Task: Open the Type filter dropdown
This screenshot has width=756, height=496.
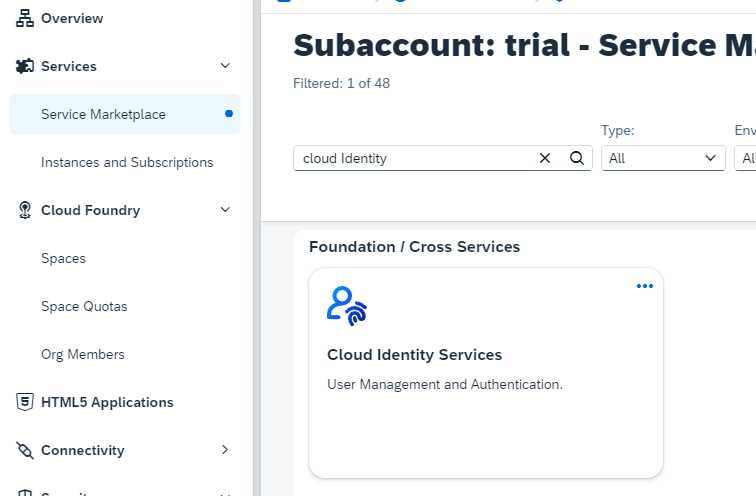Action: coord(662,158)
